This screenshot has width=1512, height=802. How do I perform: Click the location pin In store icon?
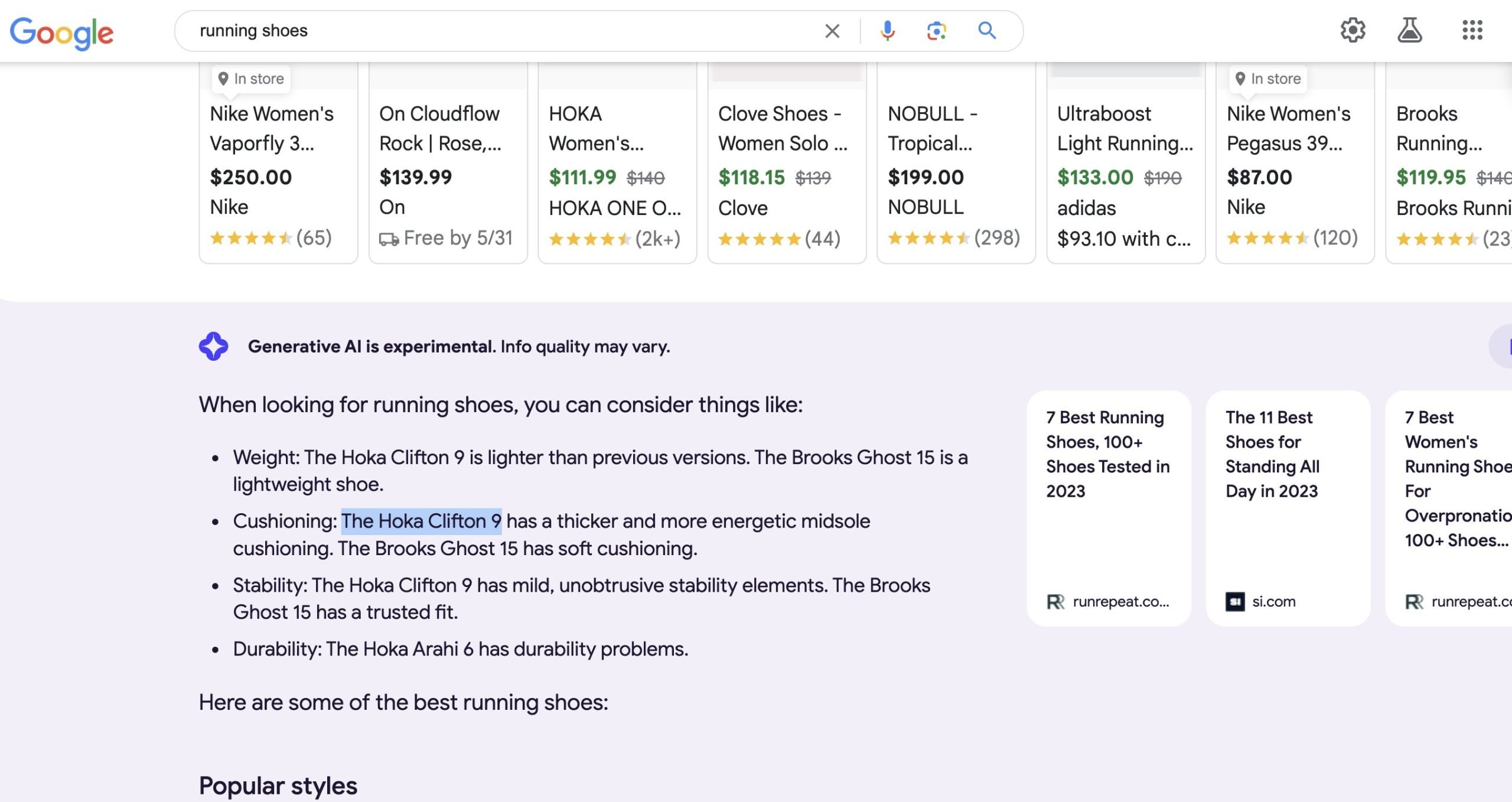(222, 78)
